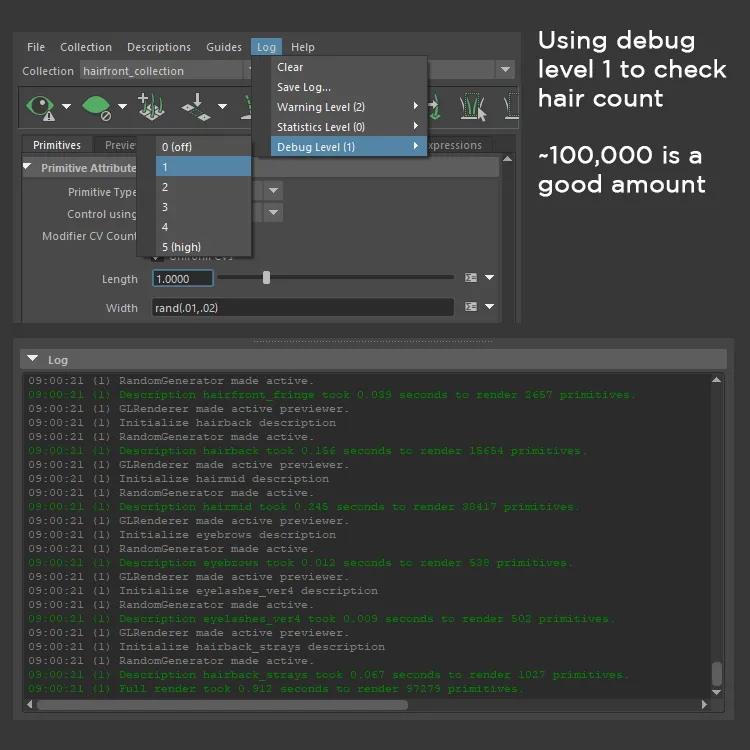Set debug level to 0 (off)

203,147
